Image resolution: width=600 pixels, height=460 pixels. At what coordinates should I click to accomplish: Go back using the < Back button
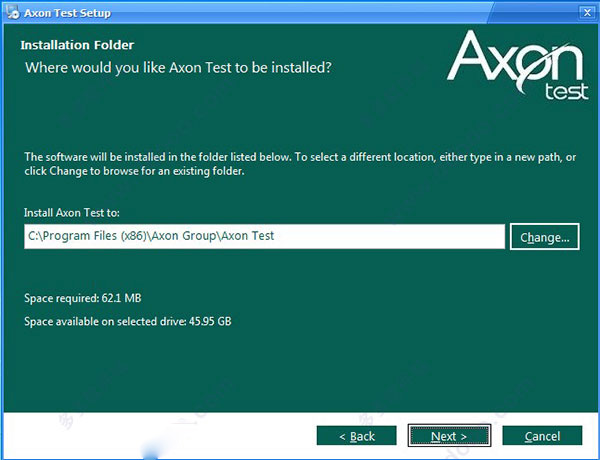tap(356, 436)
